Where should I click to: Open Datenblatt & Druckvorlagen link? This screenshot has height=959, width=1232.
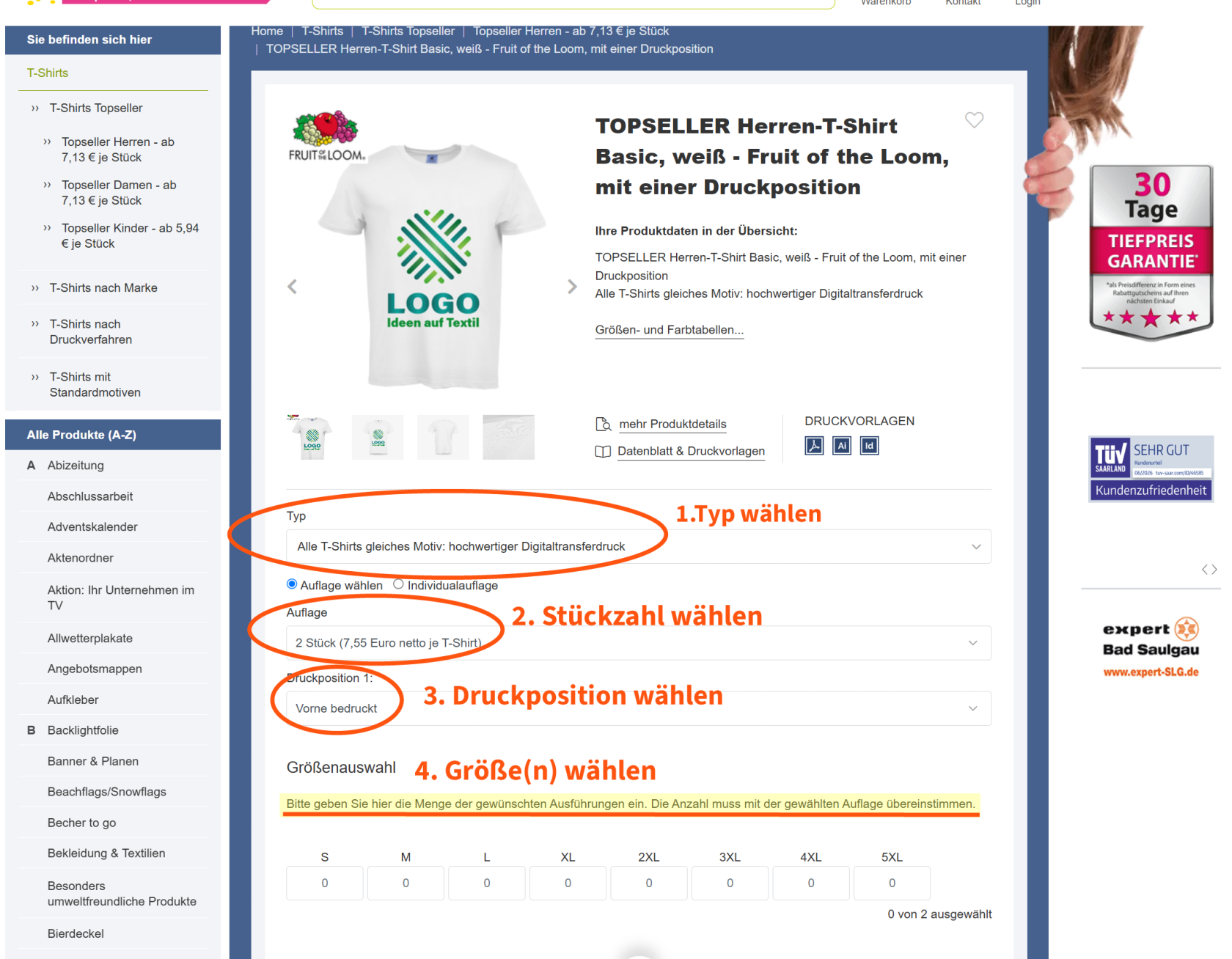coord(691,452)
